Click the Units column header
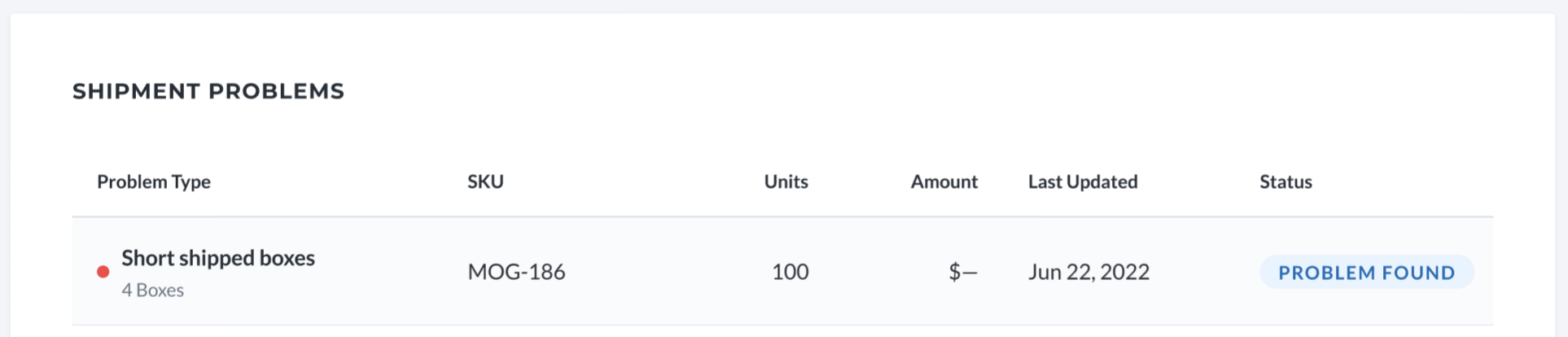This screenshot has width=1568, height=337. pos(786,182)
